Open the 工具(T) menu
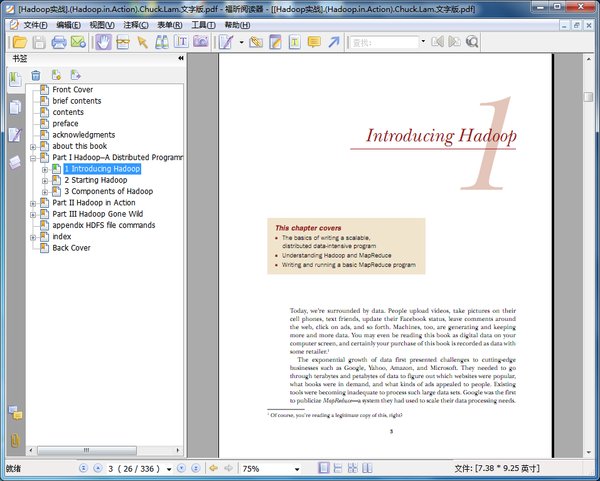Screen dimensions: 600x481 (203, 24)
